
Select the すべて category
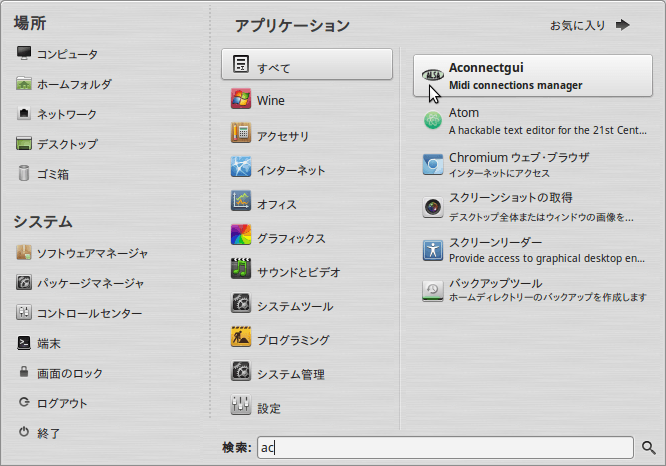click(307, 64)
